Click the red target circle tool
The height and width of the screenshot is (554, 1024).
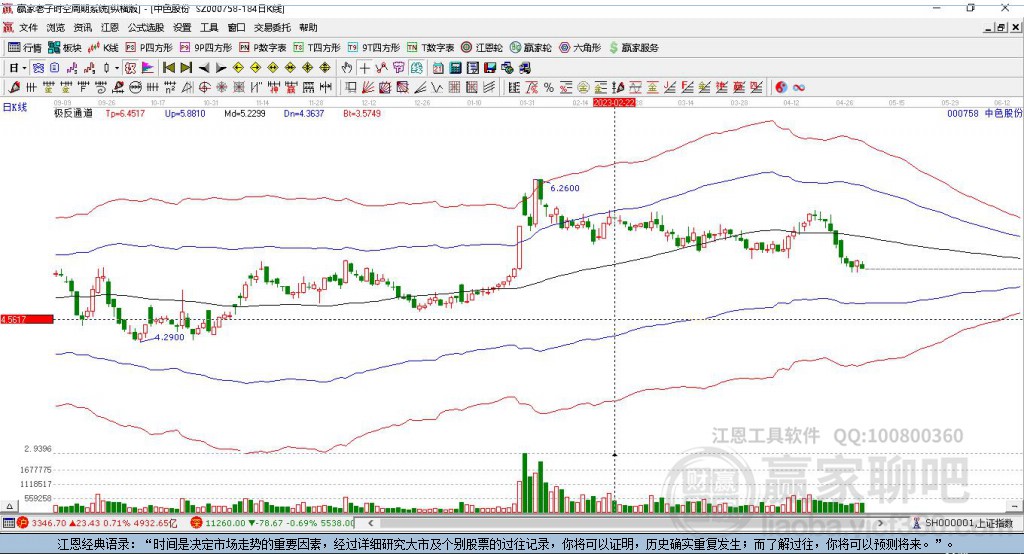tap(204, 88)
